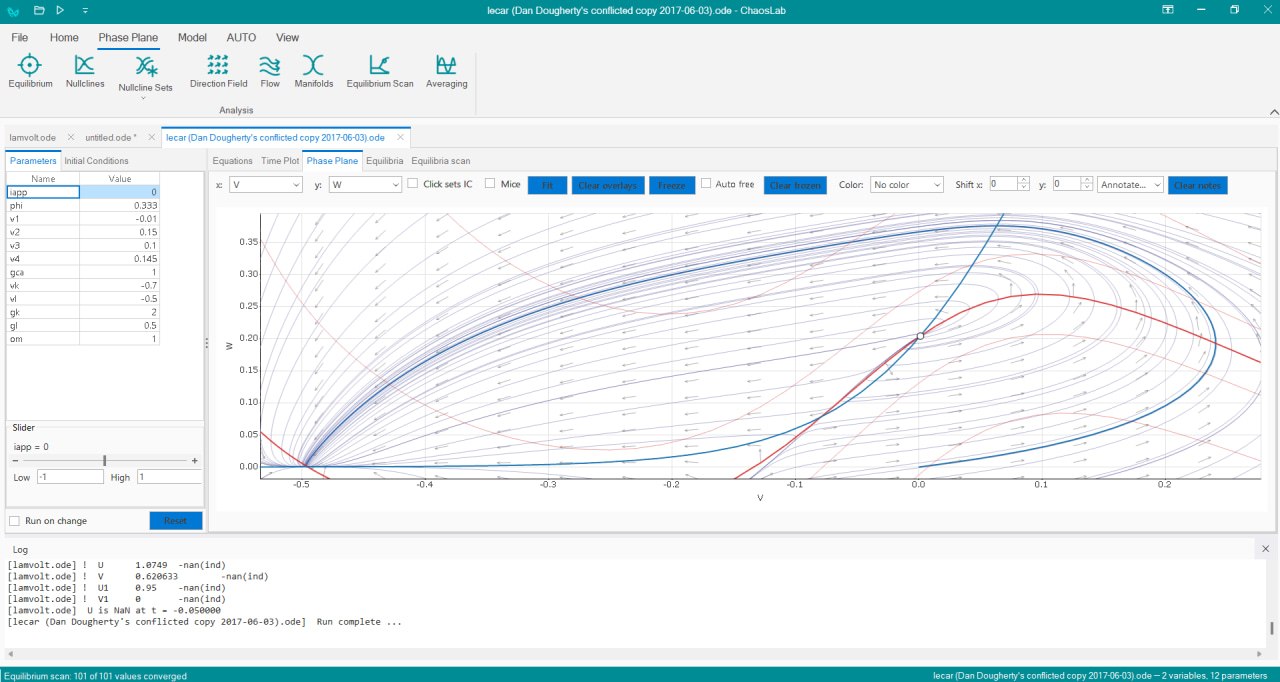Expand the Color dropdown
1280x682 pixels.
click(x=907, y=185)
